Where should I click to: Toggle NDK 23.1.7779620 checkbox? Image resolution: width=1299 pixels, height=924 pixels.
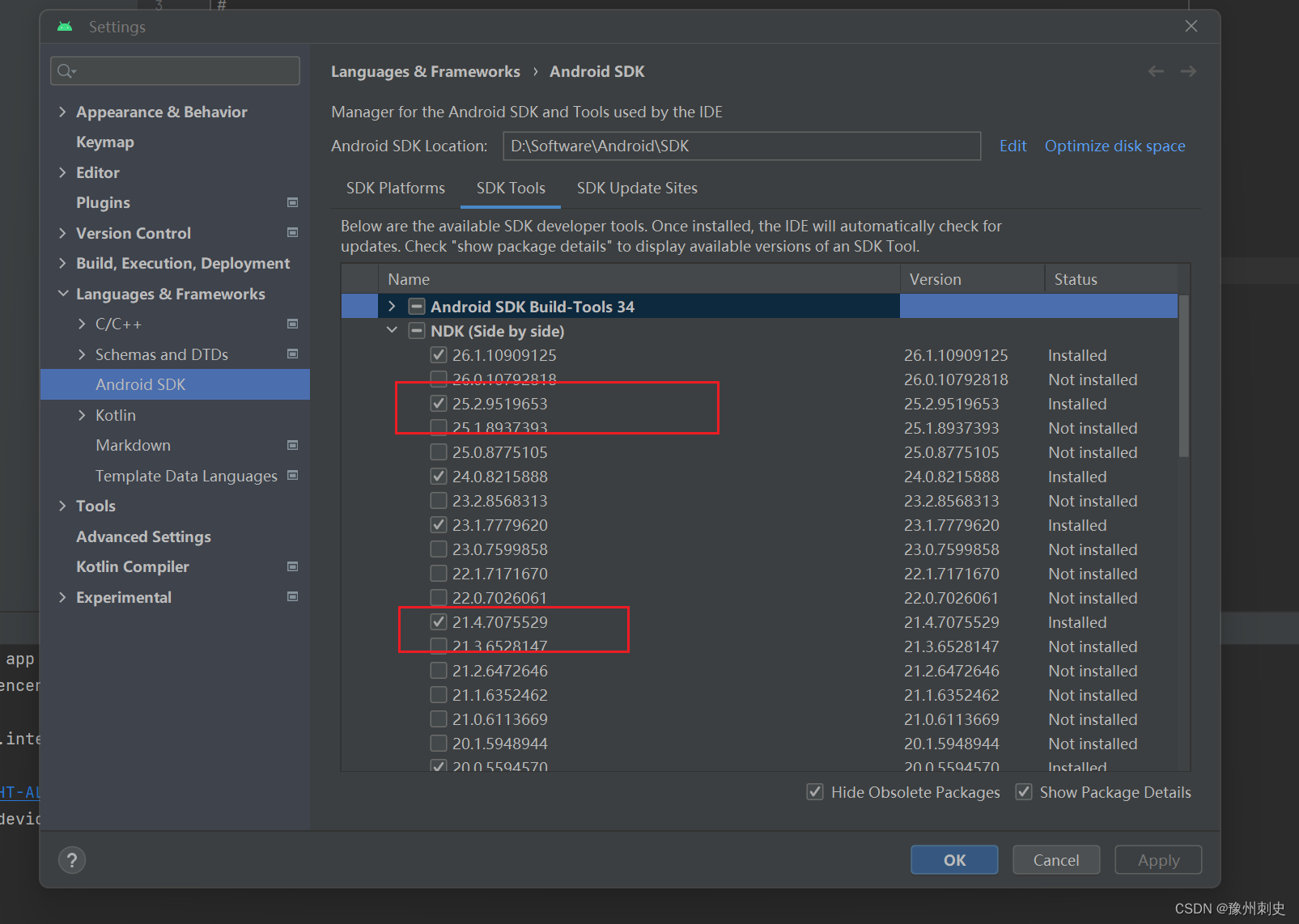click(439, 524)
